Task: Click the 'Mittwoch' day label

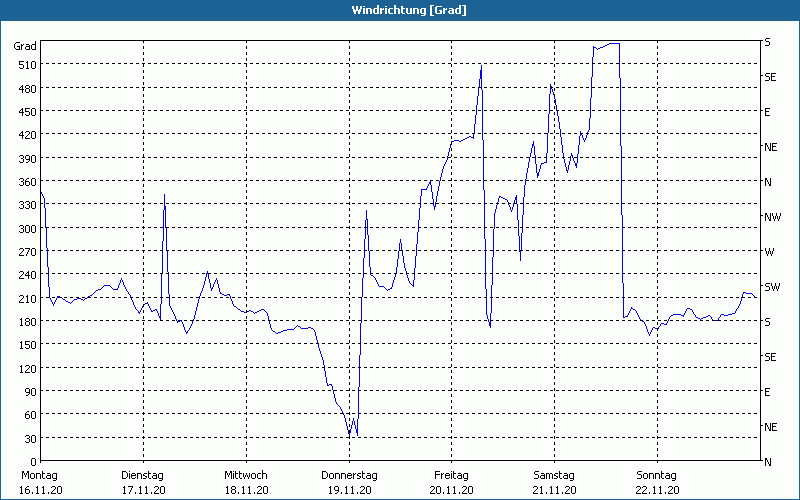Action: click(x=246, y=476)
